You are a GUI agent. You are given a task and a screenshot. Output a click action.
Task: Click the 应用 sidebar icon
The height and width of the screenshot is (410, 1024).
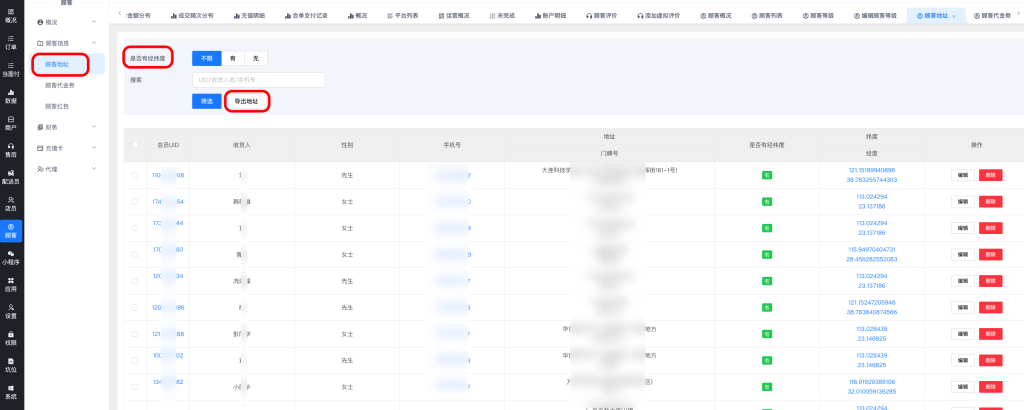point(10,285)
